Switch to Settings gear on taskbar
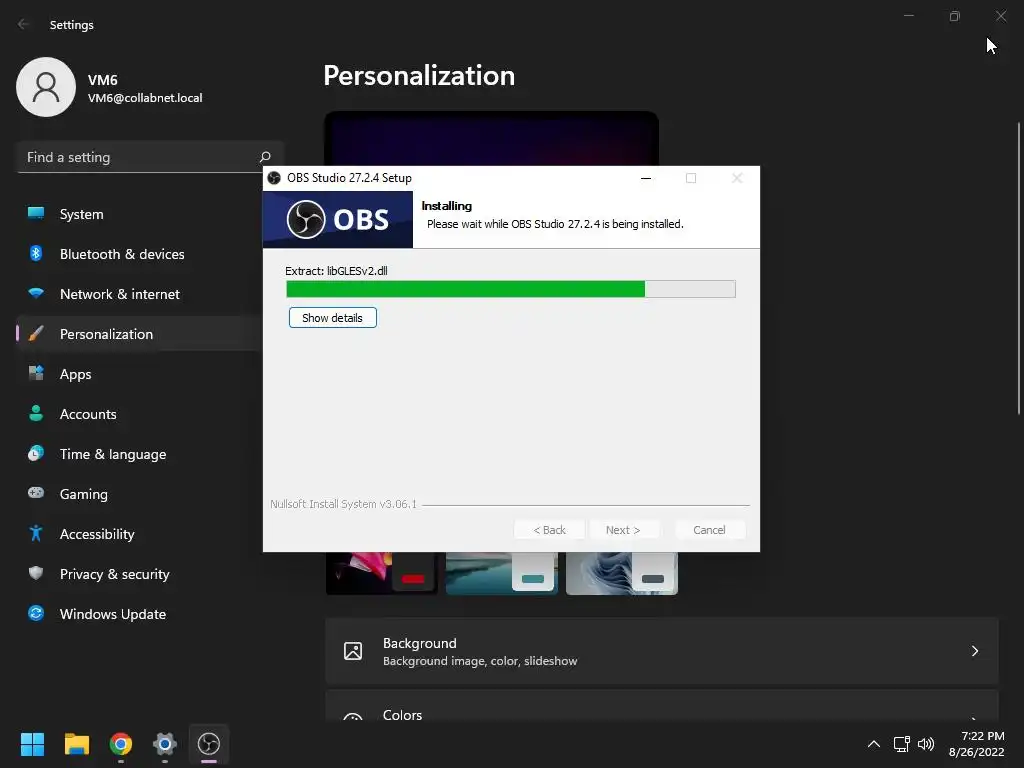This screenshot has width=1024, height=768. (x=165, y=744)
